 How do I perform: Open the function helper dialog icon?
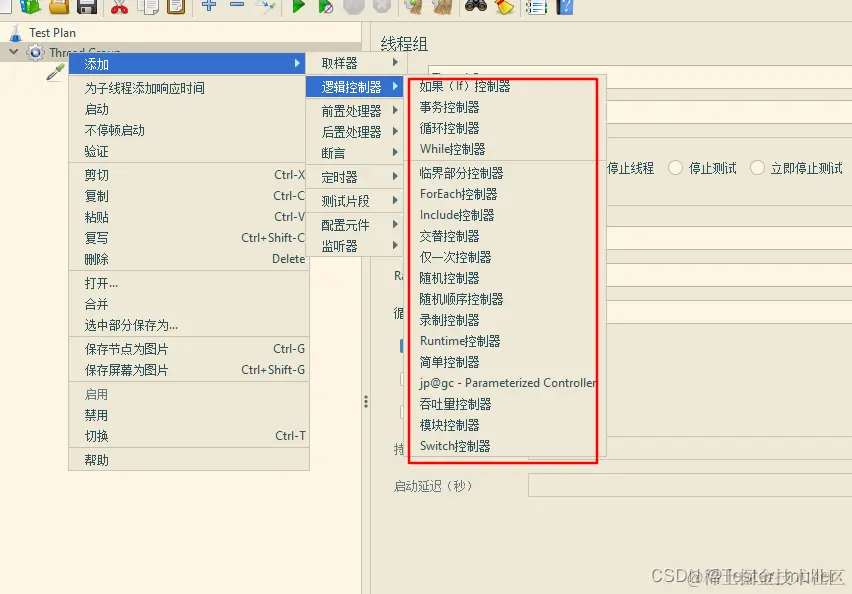pos(536,9)
